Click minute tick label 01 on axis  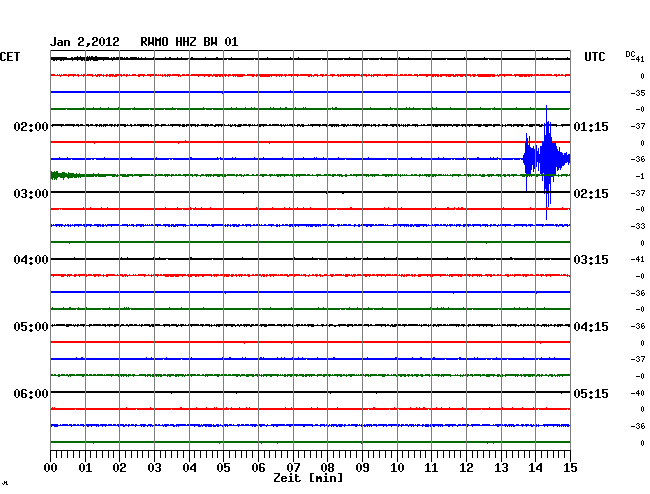[85, 467]
